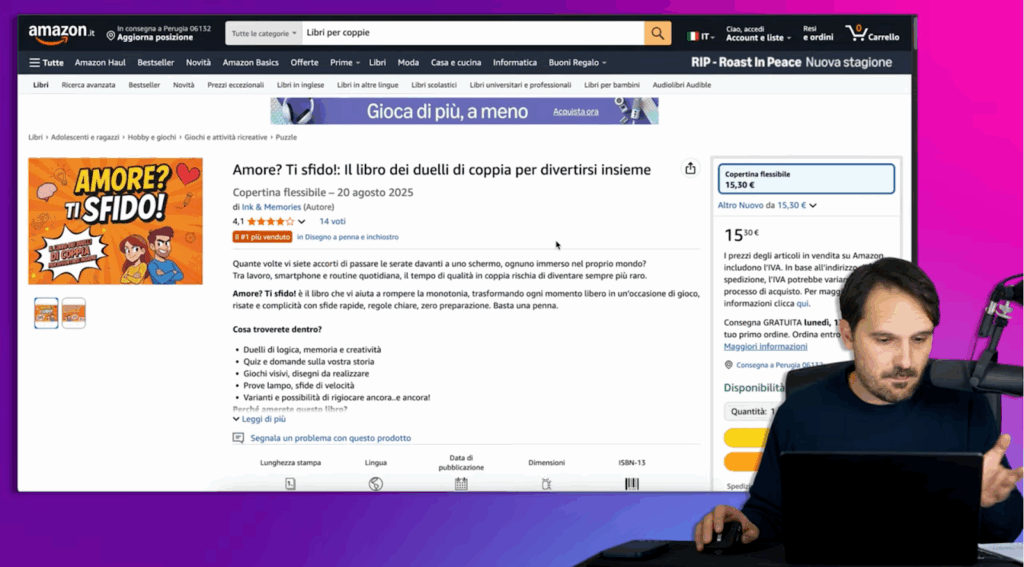Expand rating breakdown chevron next to stars
1024x567 pixels.
301,222
